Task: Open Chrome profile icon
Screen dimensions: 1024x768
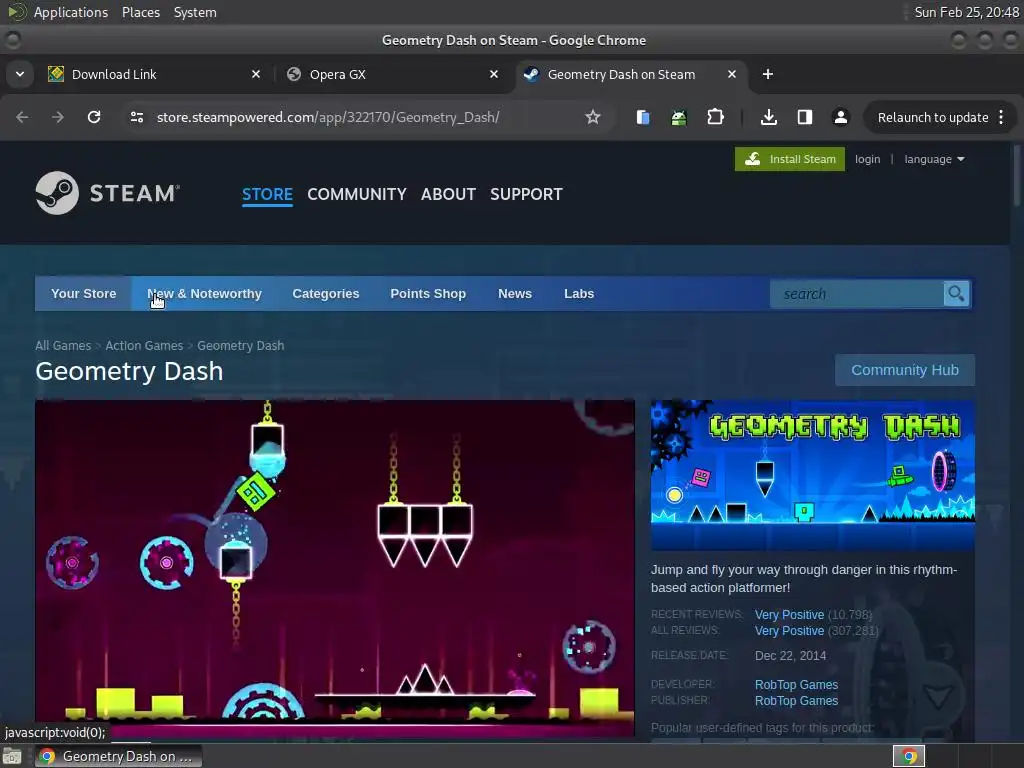Action: (840, 117)
